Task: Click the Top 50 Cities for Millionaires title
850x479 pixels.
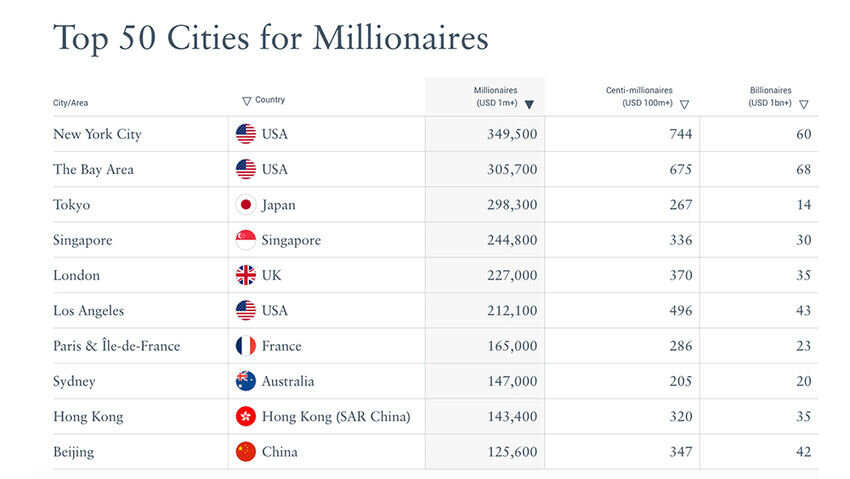Action: coord(270,38)
